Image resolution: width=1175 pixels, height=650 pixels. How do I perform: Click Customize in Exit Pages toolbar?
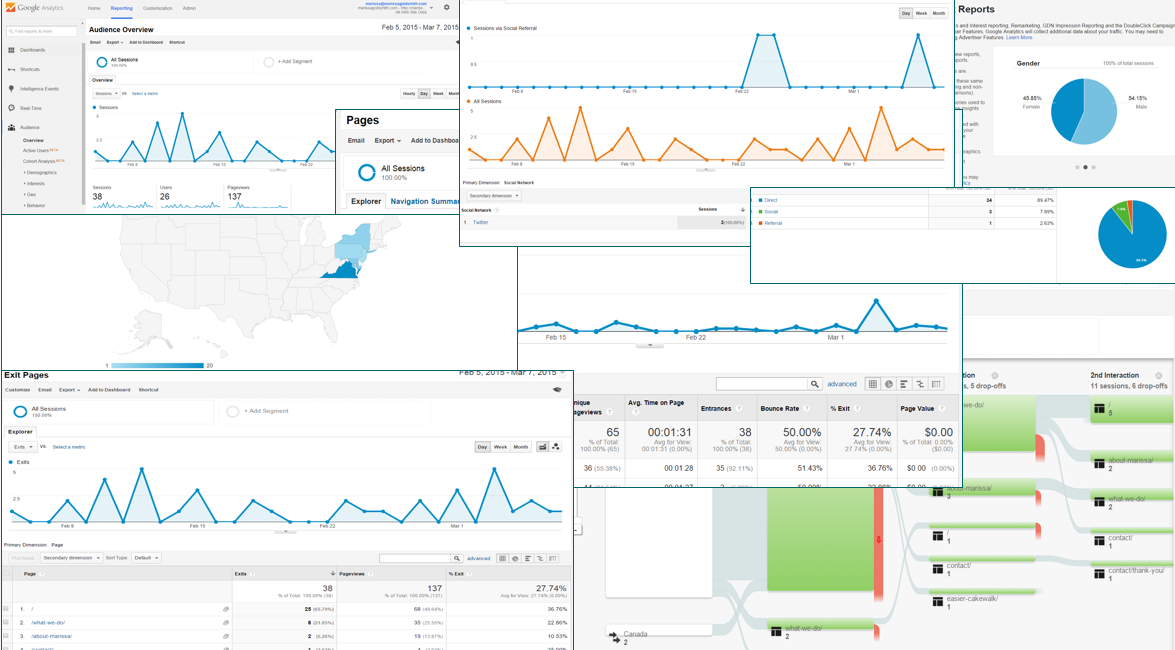pyautogui.click(x=18, y=390)
